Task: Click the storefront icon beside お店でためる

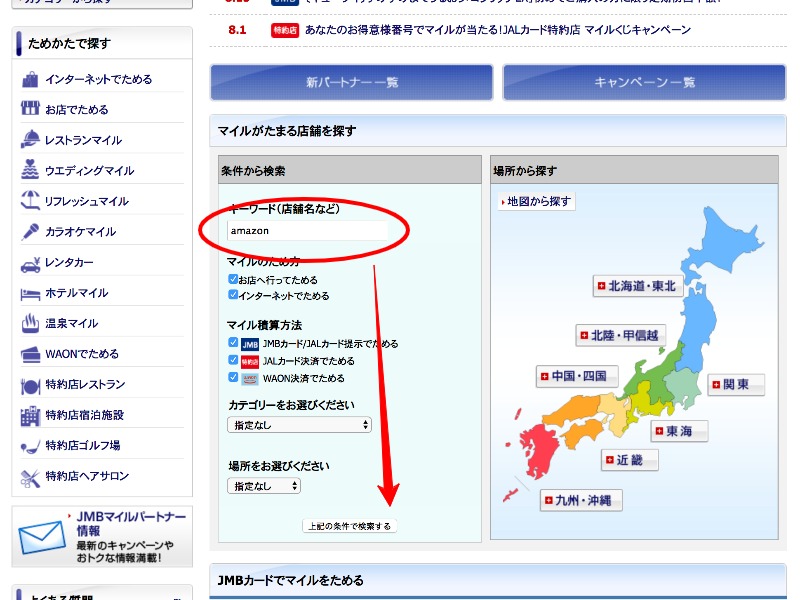Action: coord(30,109)
